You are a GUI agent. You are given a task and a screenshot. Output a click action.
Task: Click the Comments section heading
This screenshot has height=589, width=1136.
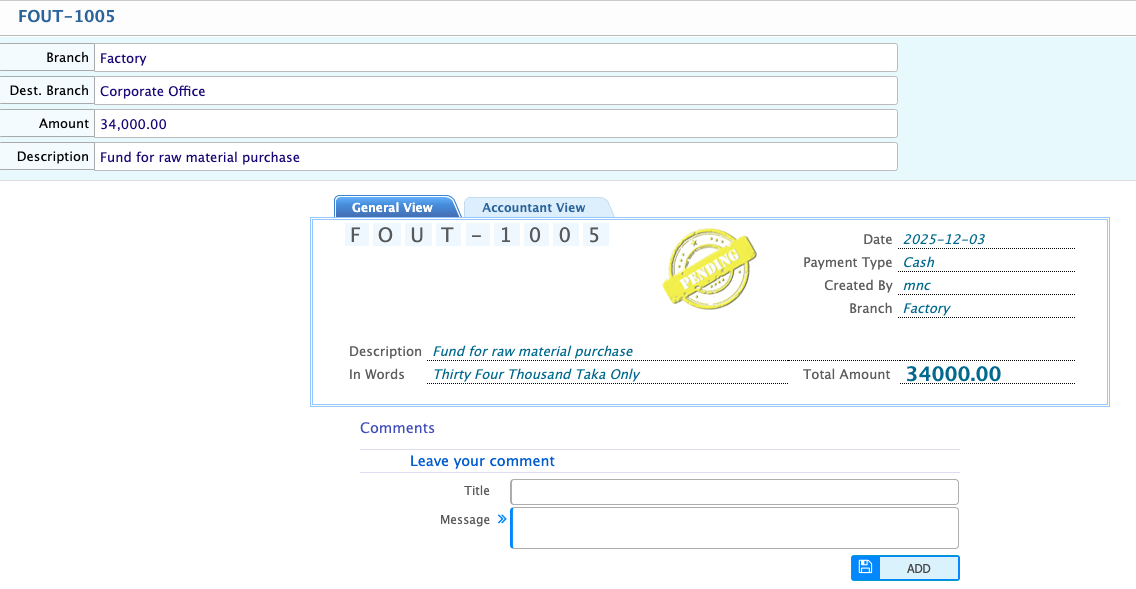point(397,428)
